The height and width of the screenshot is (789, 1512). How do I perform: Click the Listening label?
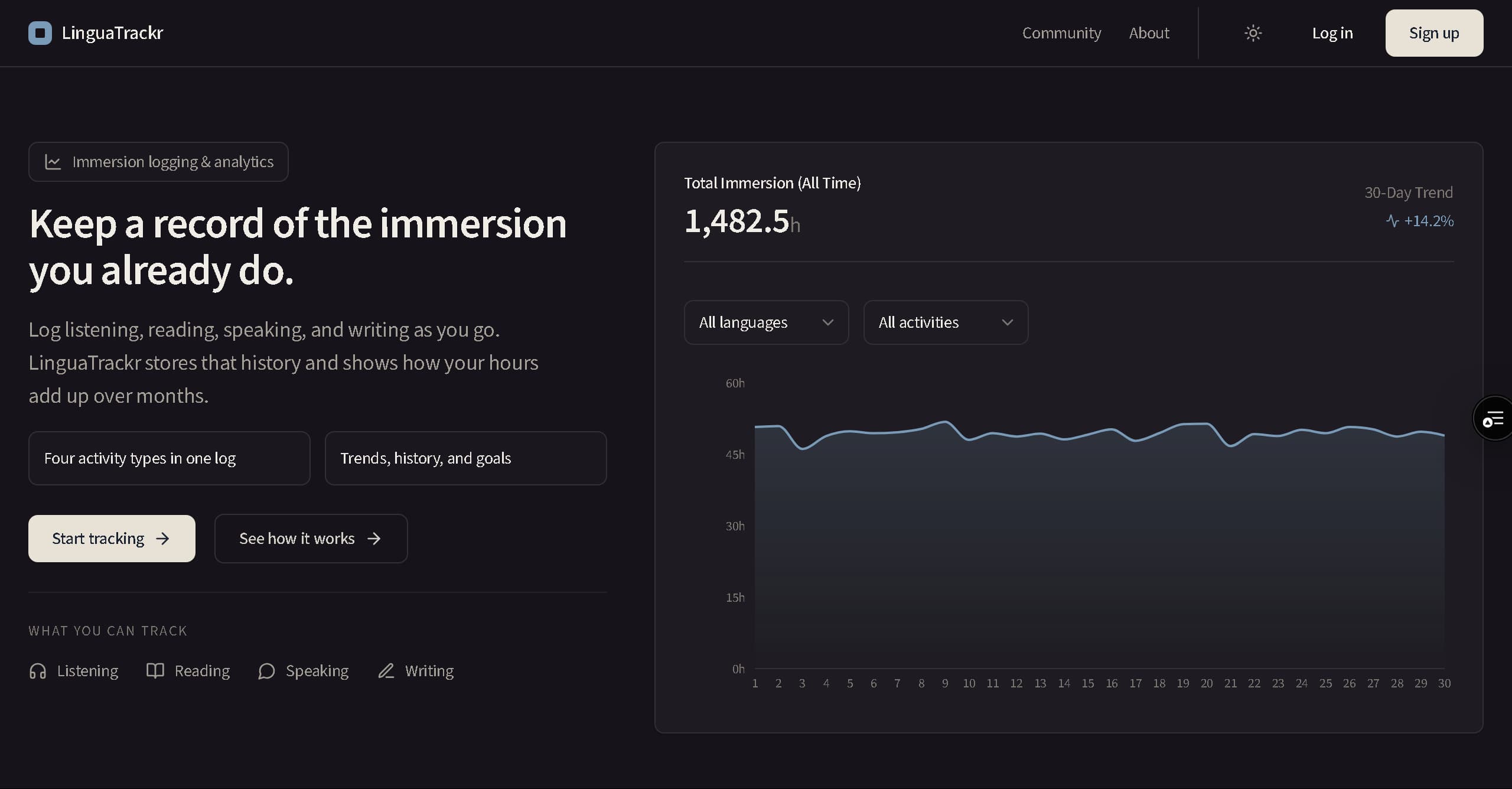[87, 671]
